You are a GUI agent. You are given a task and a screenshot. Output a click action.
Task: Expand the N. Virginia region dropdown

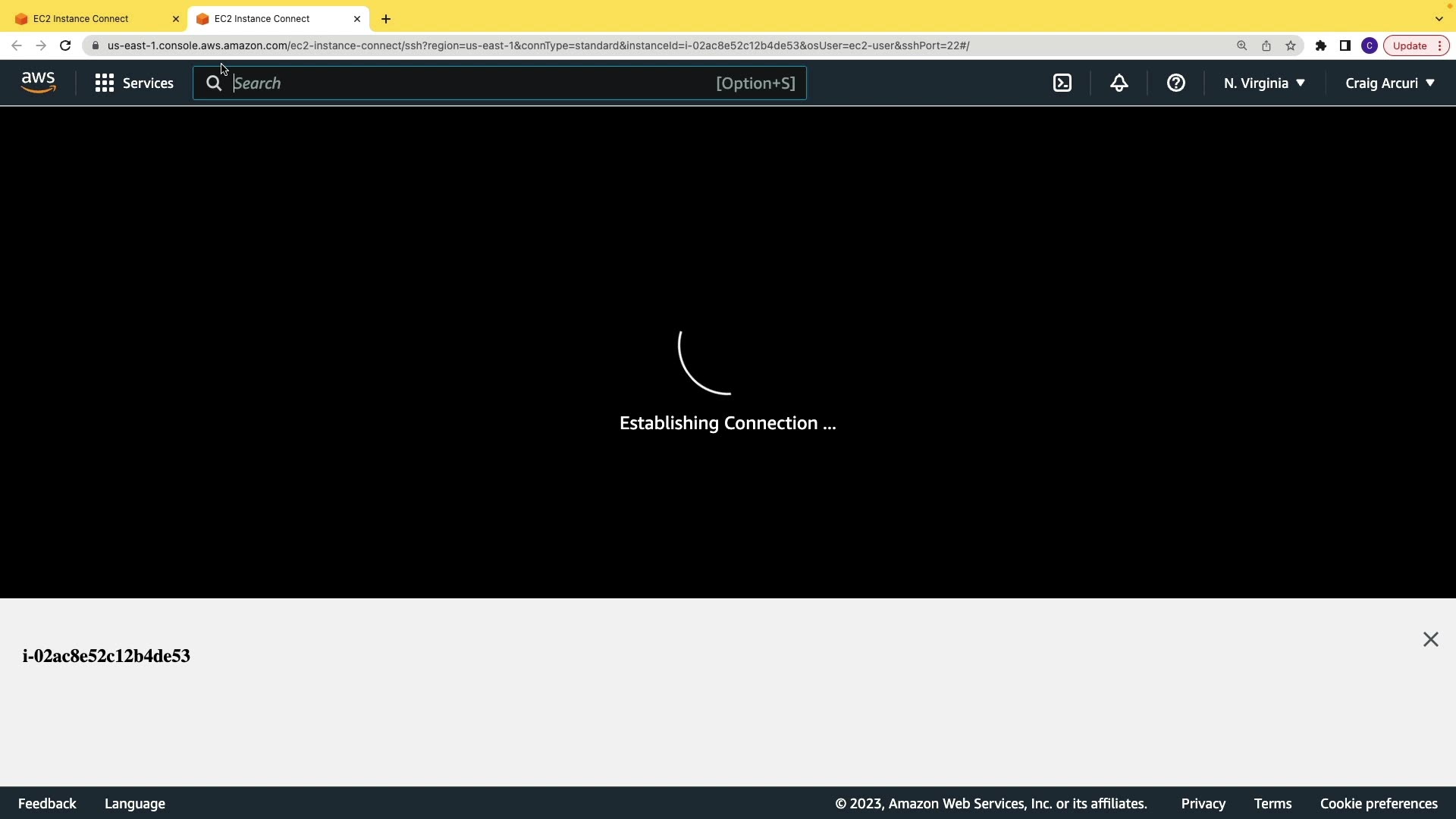click(x=1264, y=83)
